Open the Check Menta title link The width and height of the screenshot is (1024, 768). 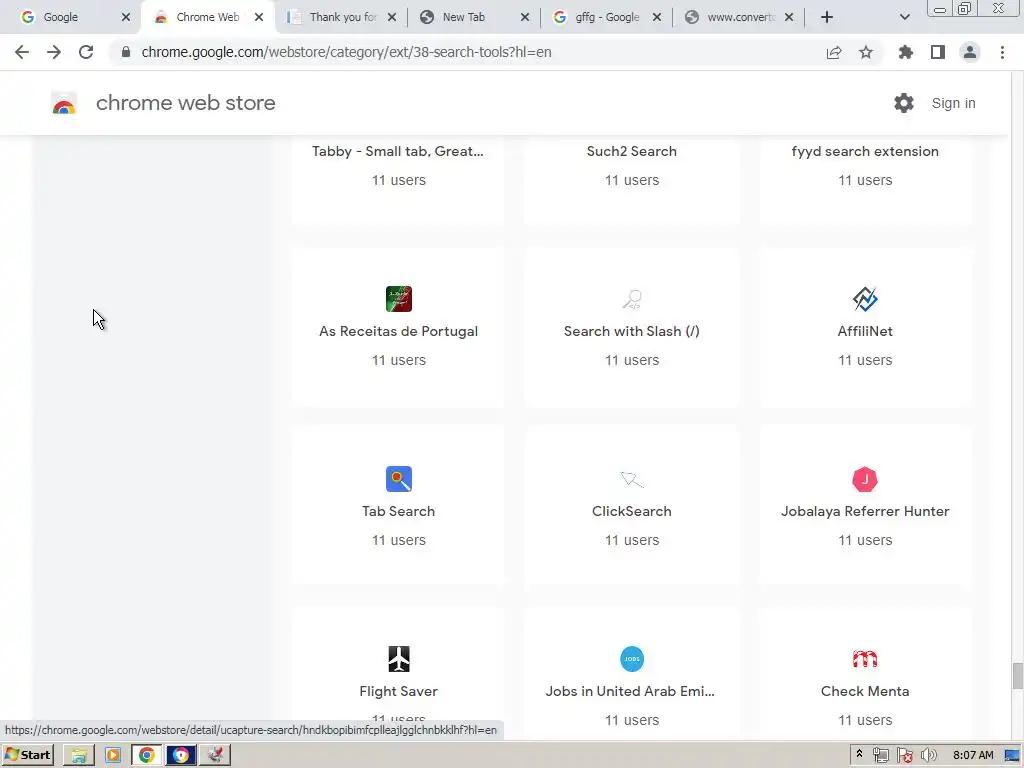(x=865, y=691)
